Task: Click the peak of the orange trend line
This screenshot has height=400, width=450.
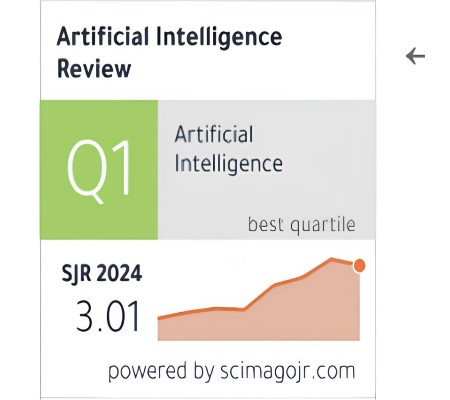Action: pyautogui.click(x=332, y=259)
